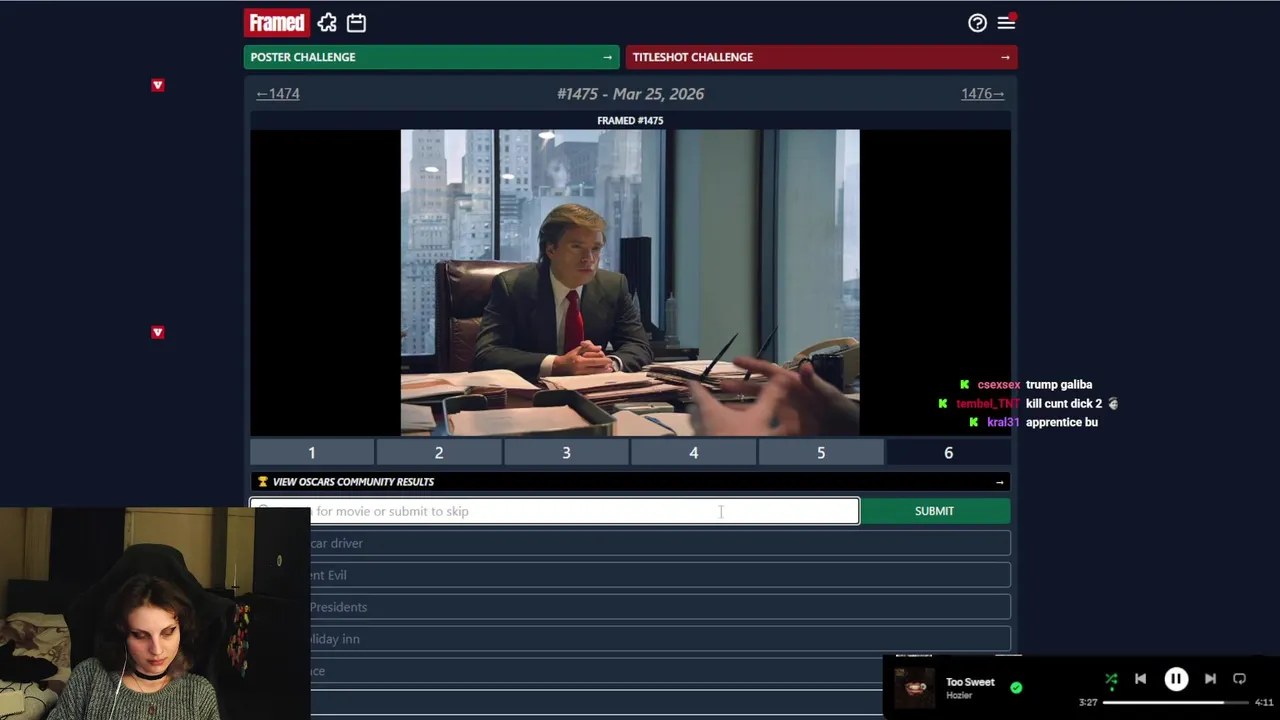The image size is (1280, 720).
Task: Expand View Oscars Community Results
Action: pyautogui.click(x=630, y=482)
